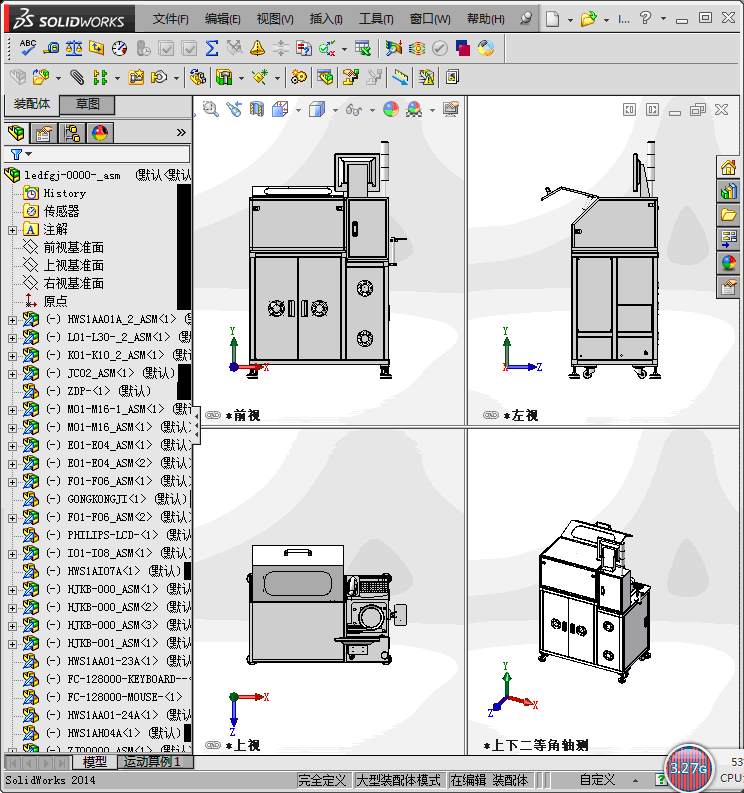744x793 pixels.
Task: Open the FeatureManager design tree tab icon
Action: pos(16,133)
